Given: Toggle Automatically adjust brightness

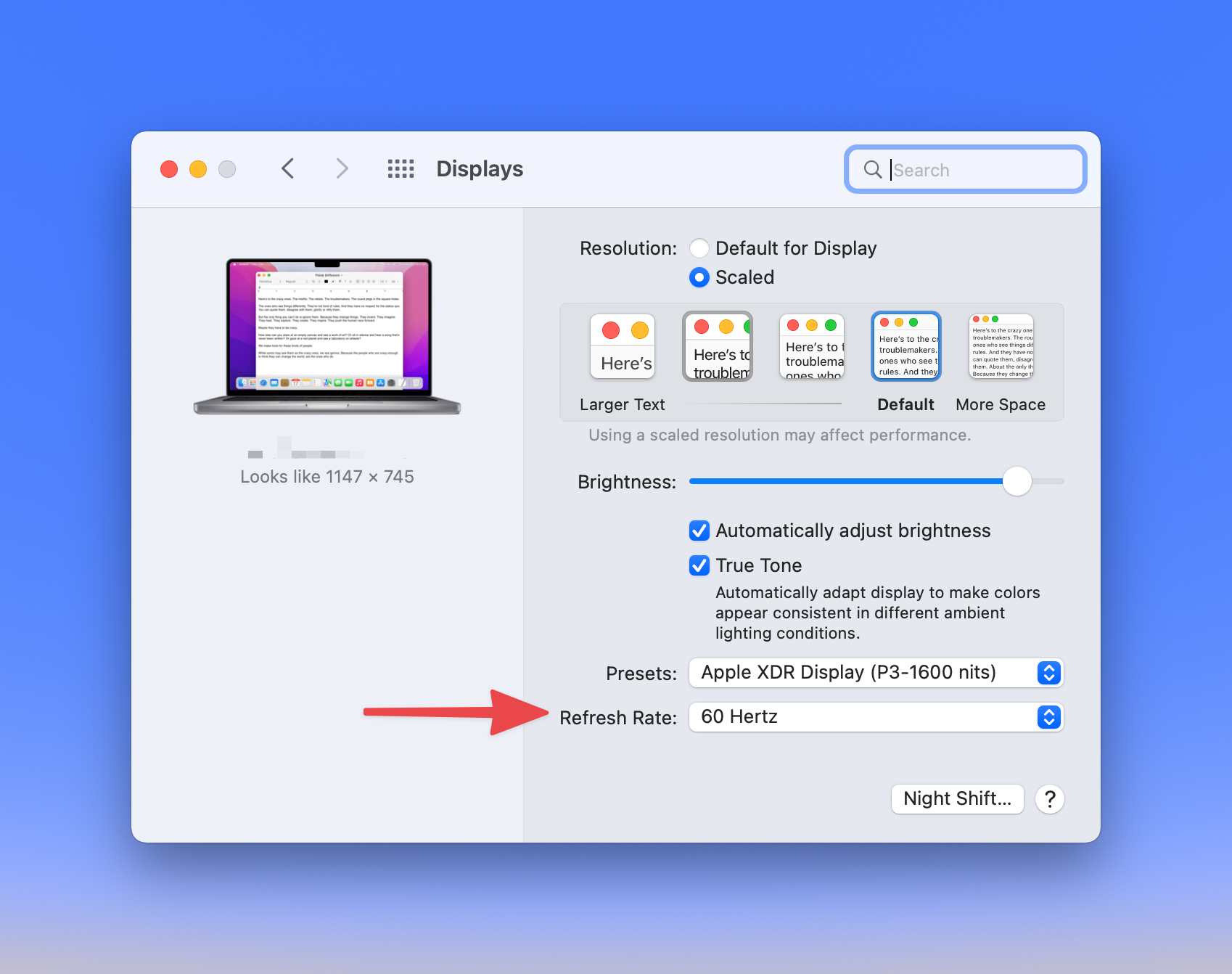Looking at the screenshot, I should (x=699, y=531).
